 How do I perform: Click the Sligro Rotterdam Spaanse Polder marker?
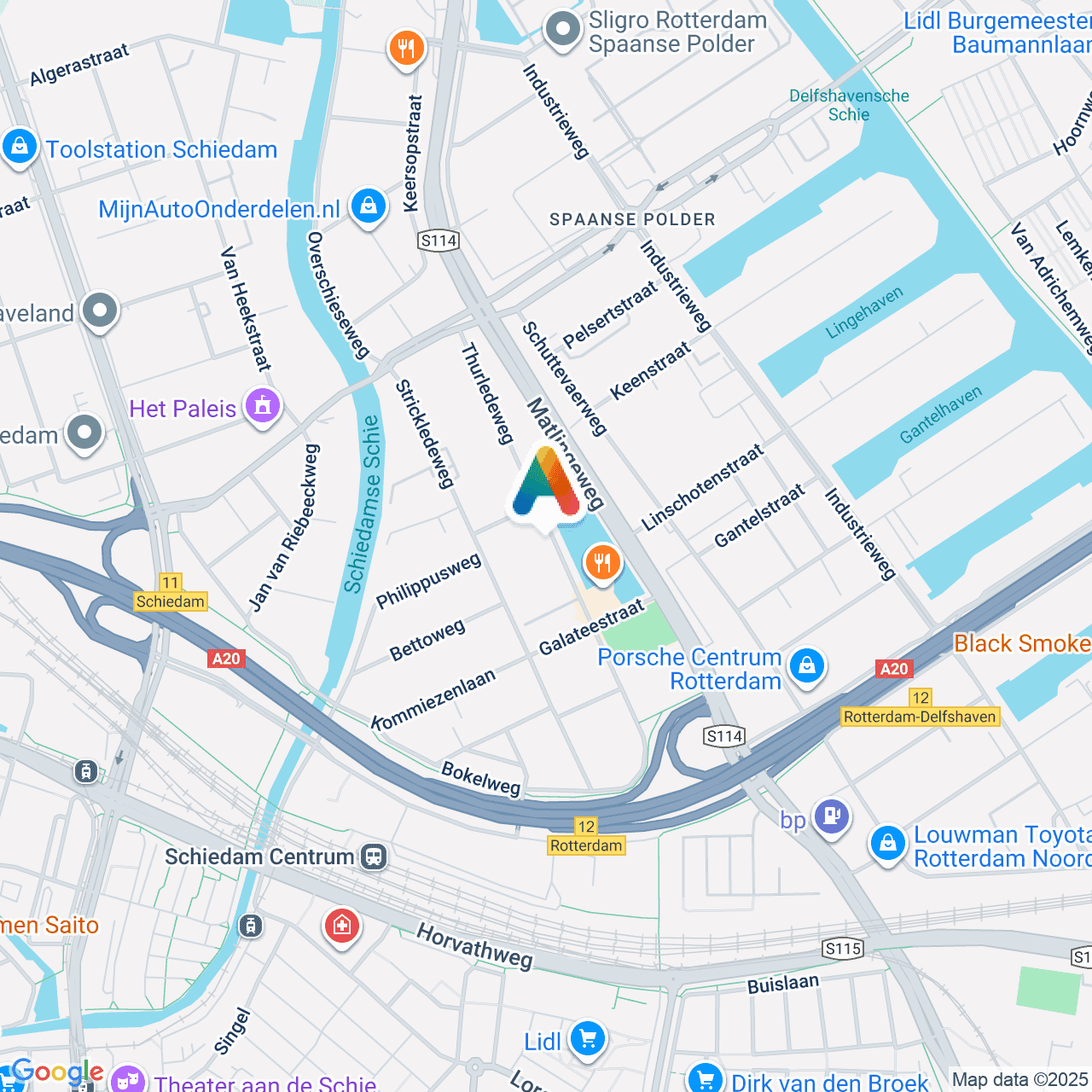tap(563, 31)
